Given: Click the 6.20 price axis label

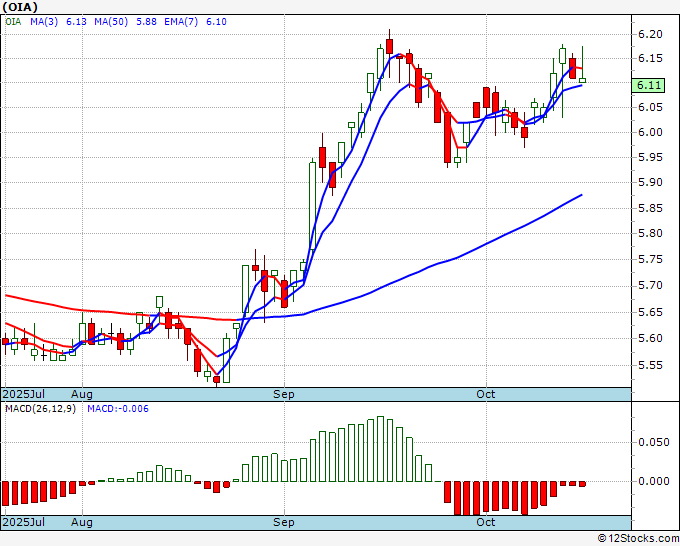Looking at the screenshot, I should click(x=651, y=34).
